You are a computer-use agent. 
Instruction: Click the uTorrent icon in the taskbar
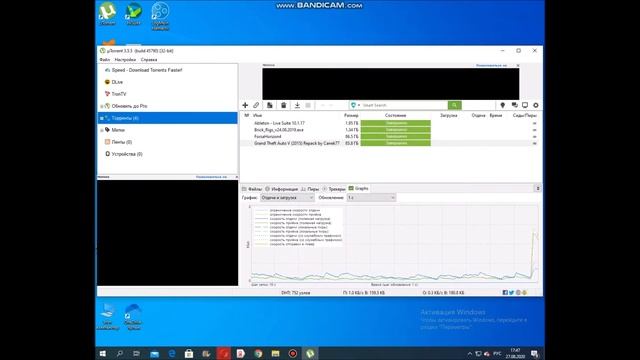(x=310, y=353)
